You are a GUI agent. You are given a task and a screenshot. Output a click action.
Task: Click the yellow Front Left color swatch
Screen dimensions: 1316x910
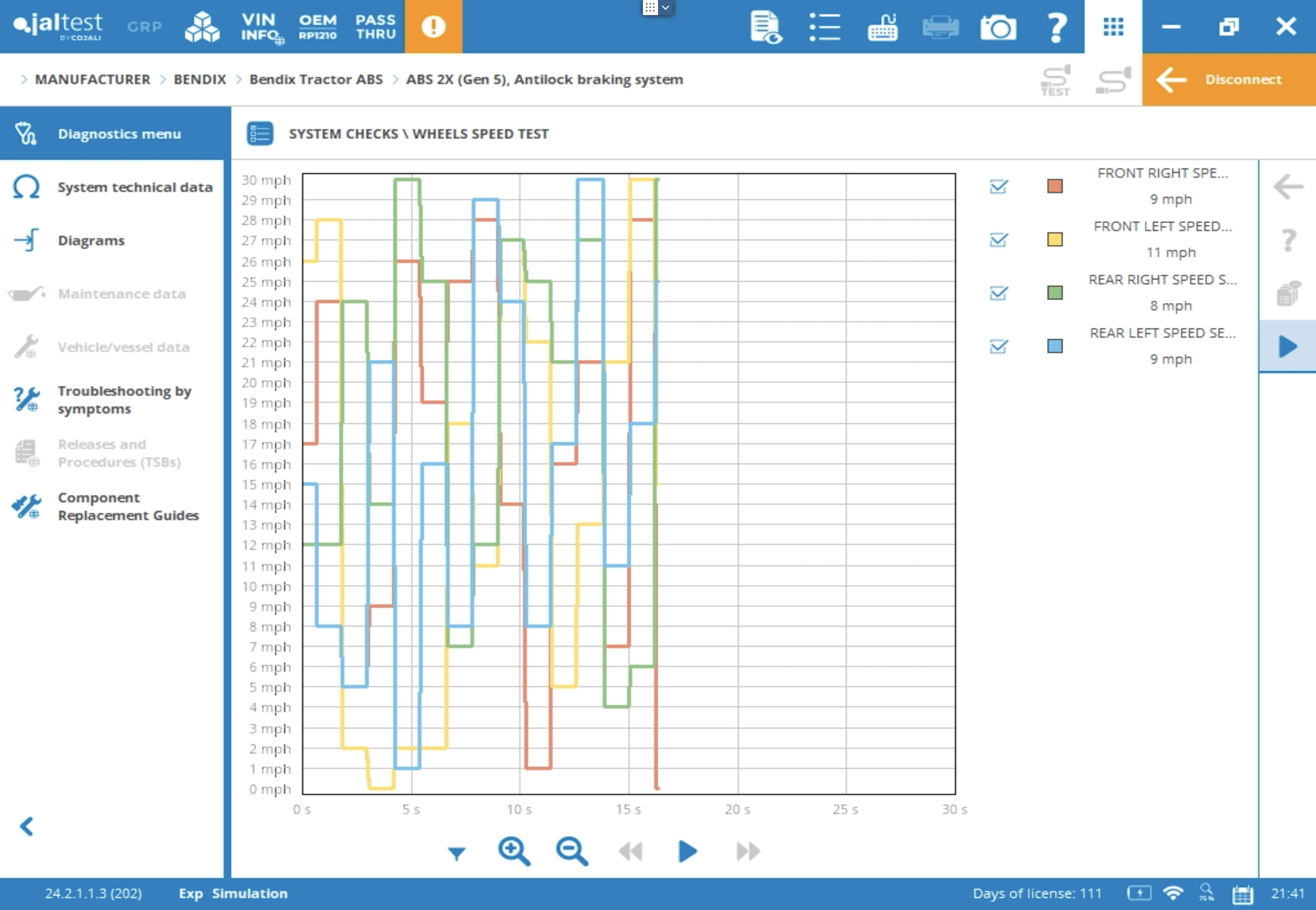click(1054, 239)
